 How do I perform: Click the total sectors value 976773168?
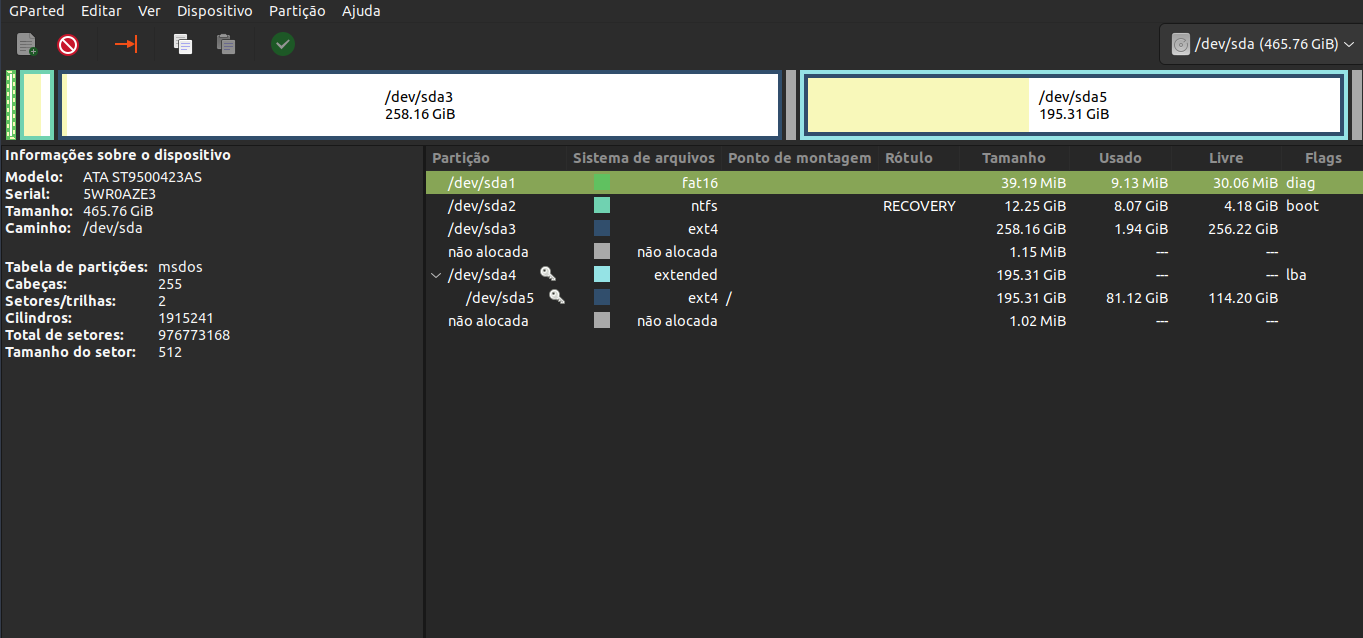tap(194, 335)
